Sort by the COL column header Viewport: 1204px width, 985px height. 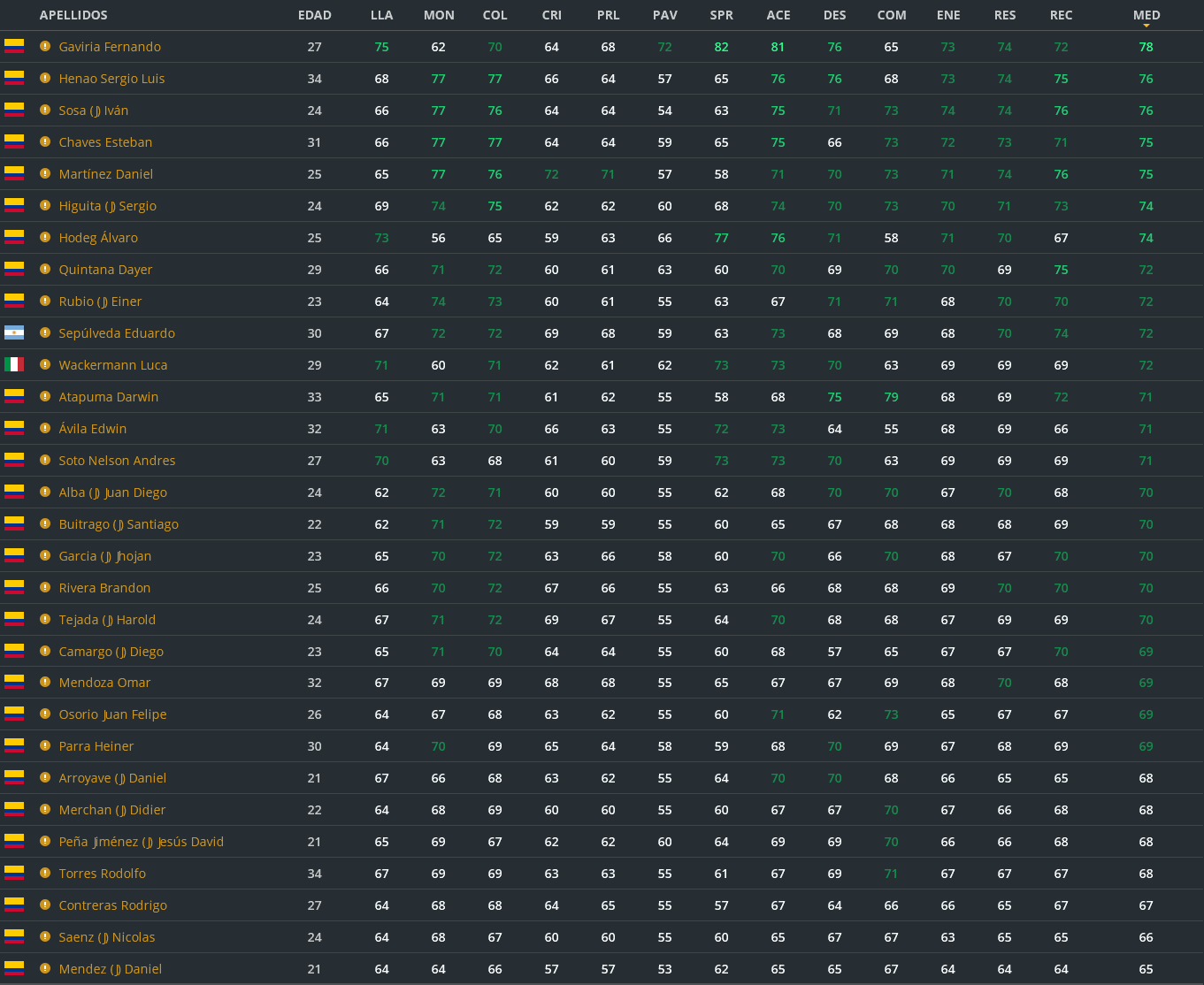(495, 15)
